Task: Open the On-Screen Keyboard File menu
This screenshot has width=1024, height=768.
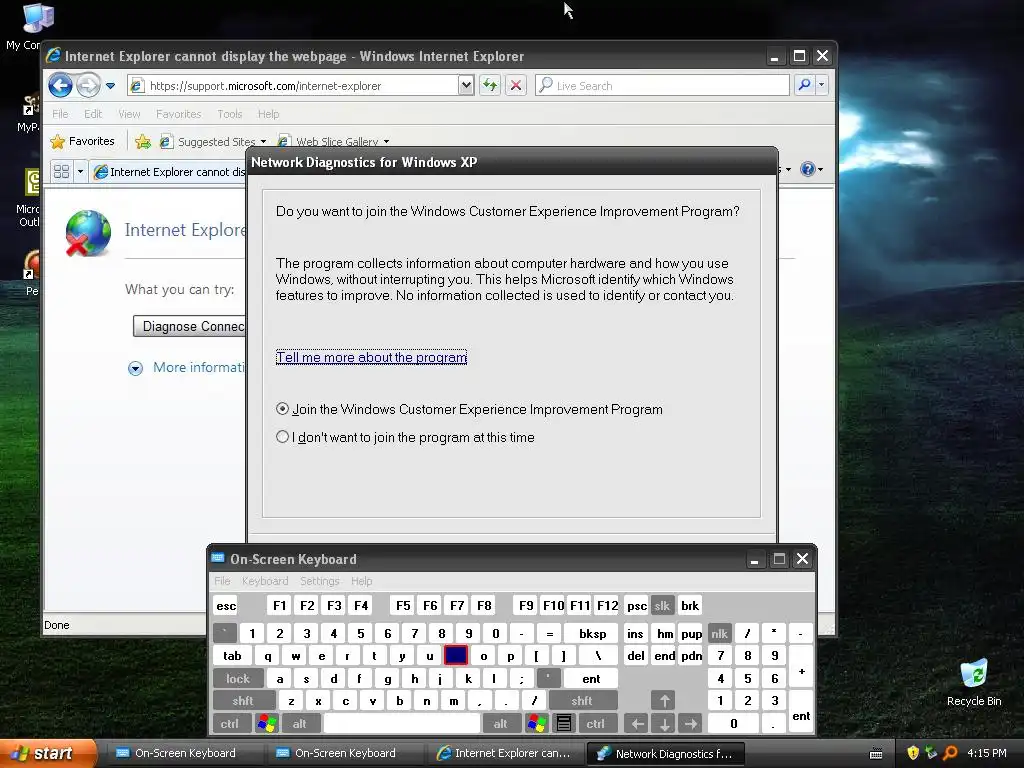Action: 222,581
